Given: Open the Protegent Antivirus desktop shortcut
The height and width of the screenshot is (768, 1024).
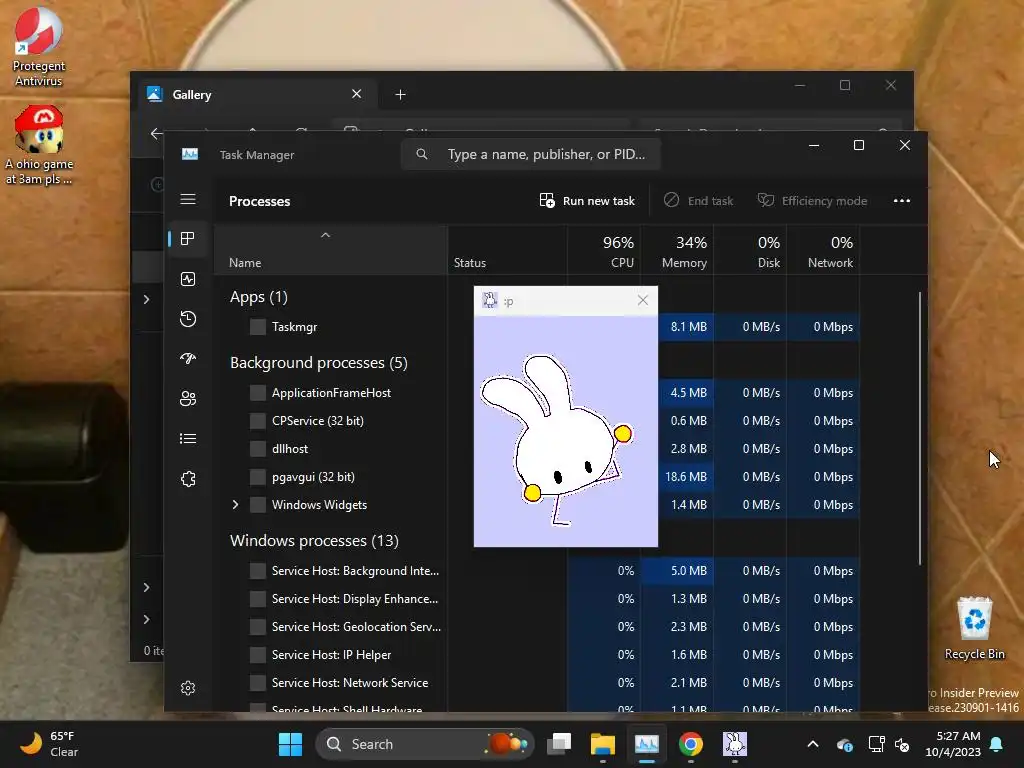Looking at the screenshot, I should click(39, 46).
